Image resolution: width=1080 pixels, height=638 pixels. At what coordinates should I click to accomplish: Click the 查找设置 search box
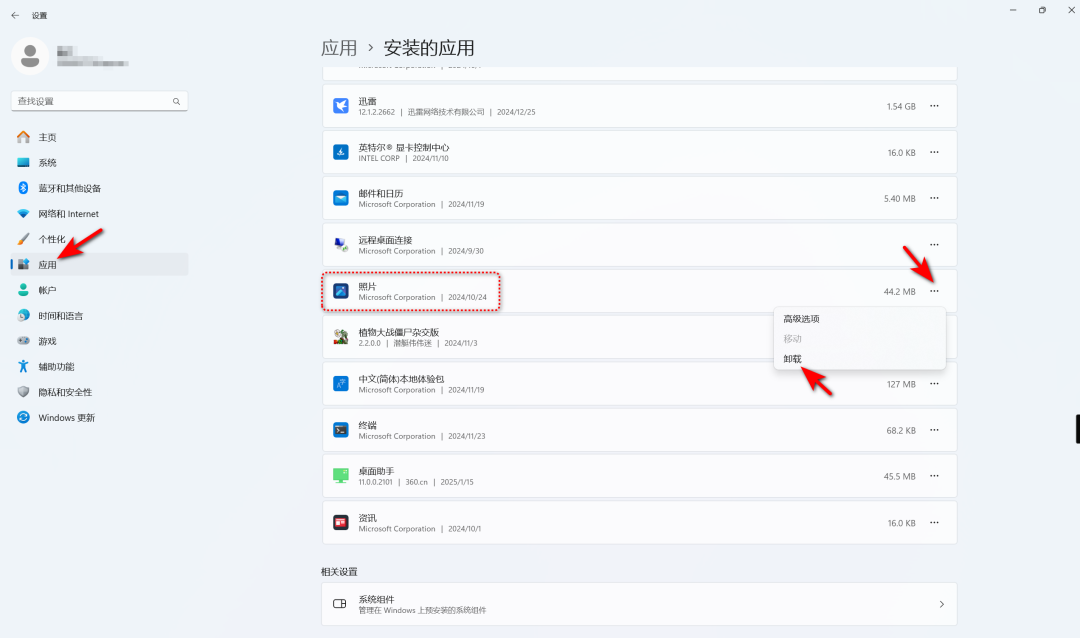coord(99,101)
